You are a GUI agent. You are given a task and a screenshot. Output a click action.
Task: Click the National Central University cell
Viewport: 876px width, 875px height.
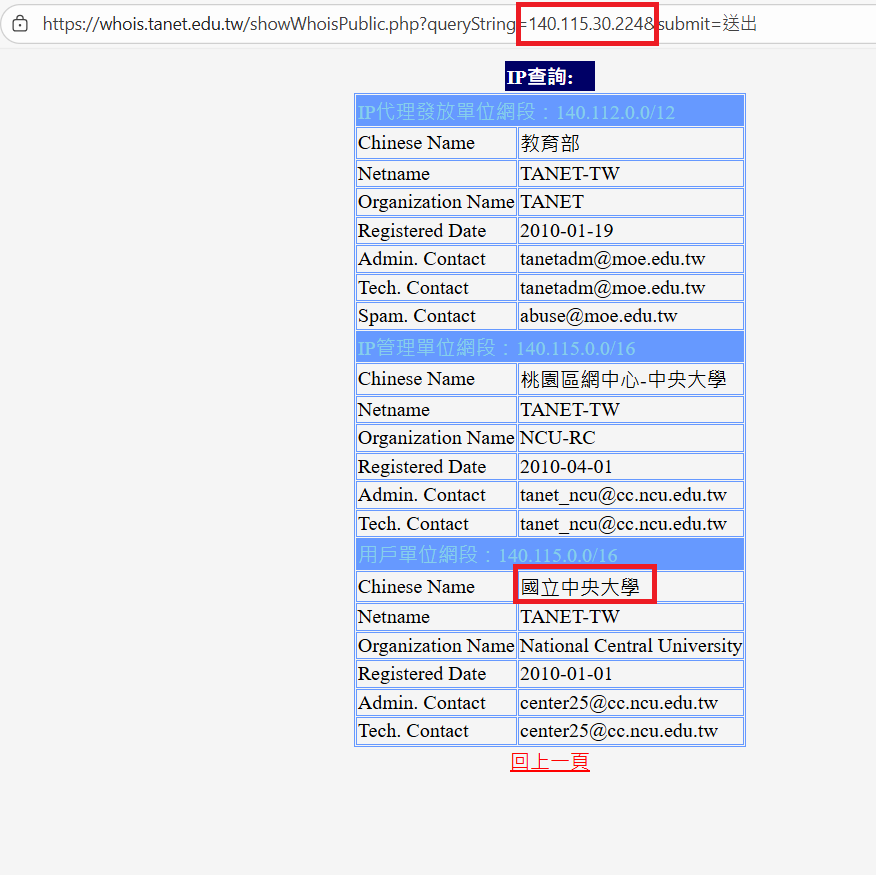pos(631,646)
